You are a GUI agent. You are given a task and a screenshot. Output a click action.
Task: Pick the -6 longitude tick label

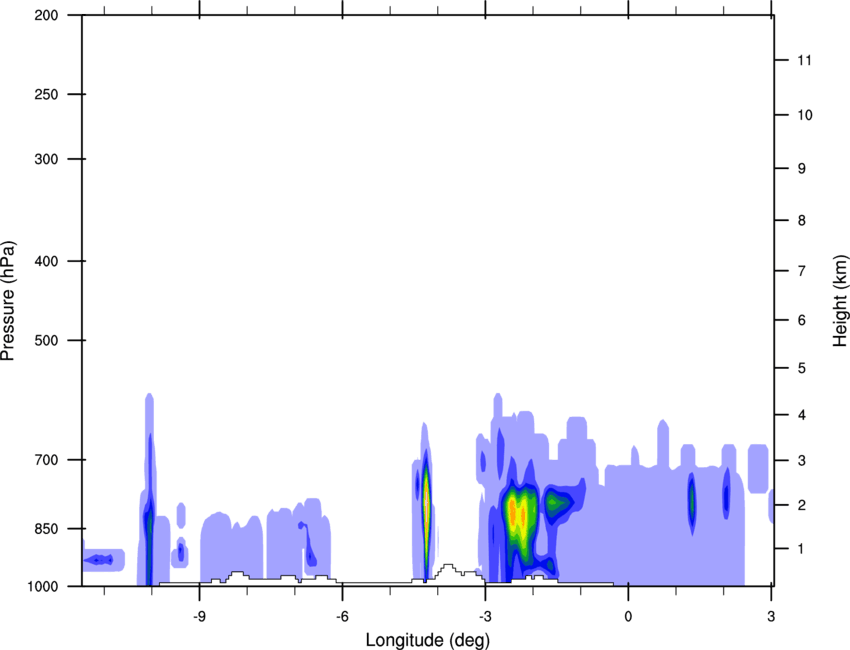[342, 616]
